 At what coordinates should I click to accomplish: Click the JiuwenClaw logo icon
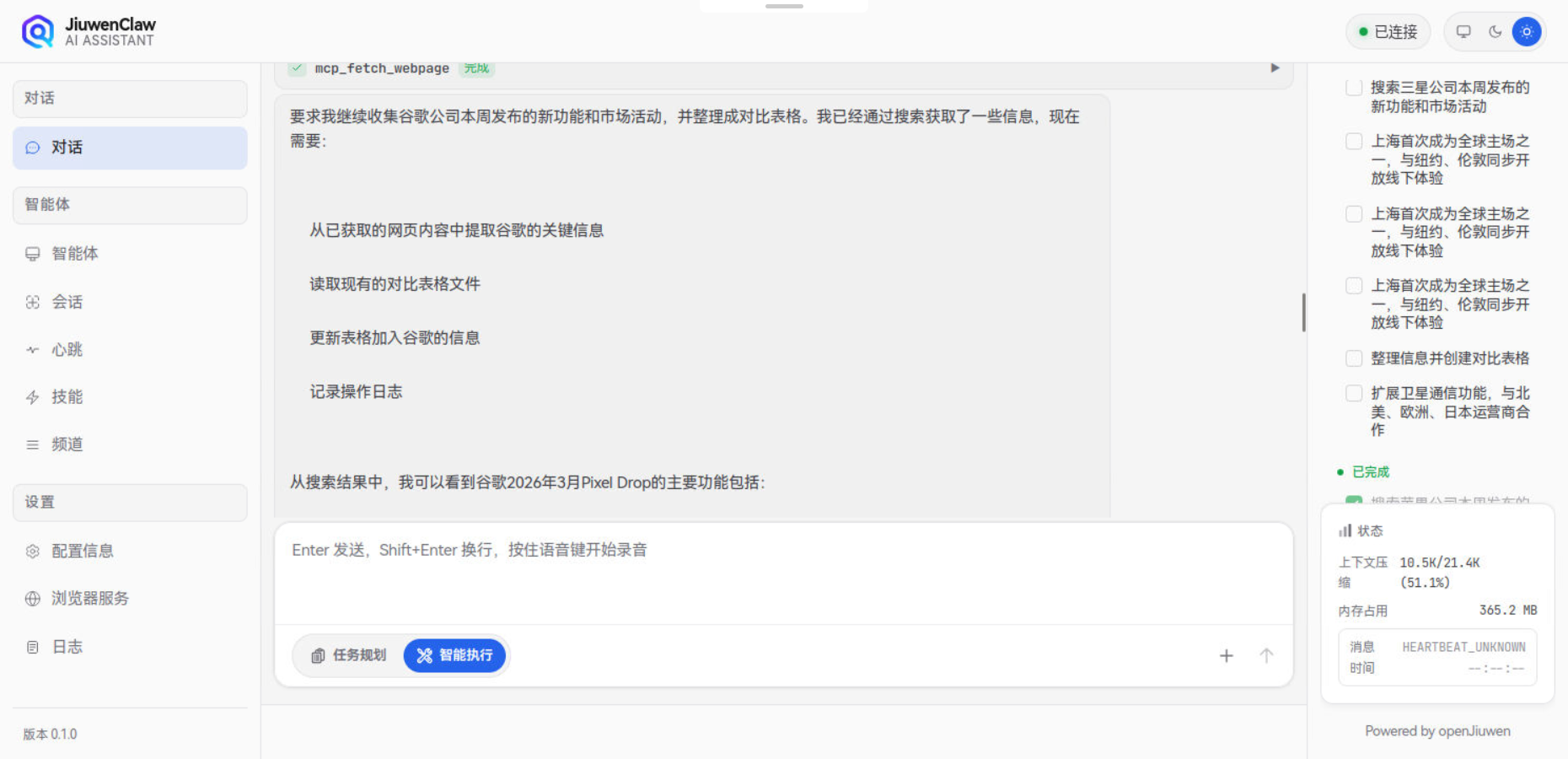[37, 32]
